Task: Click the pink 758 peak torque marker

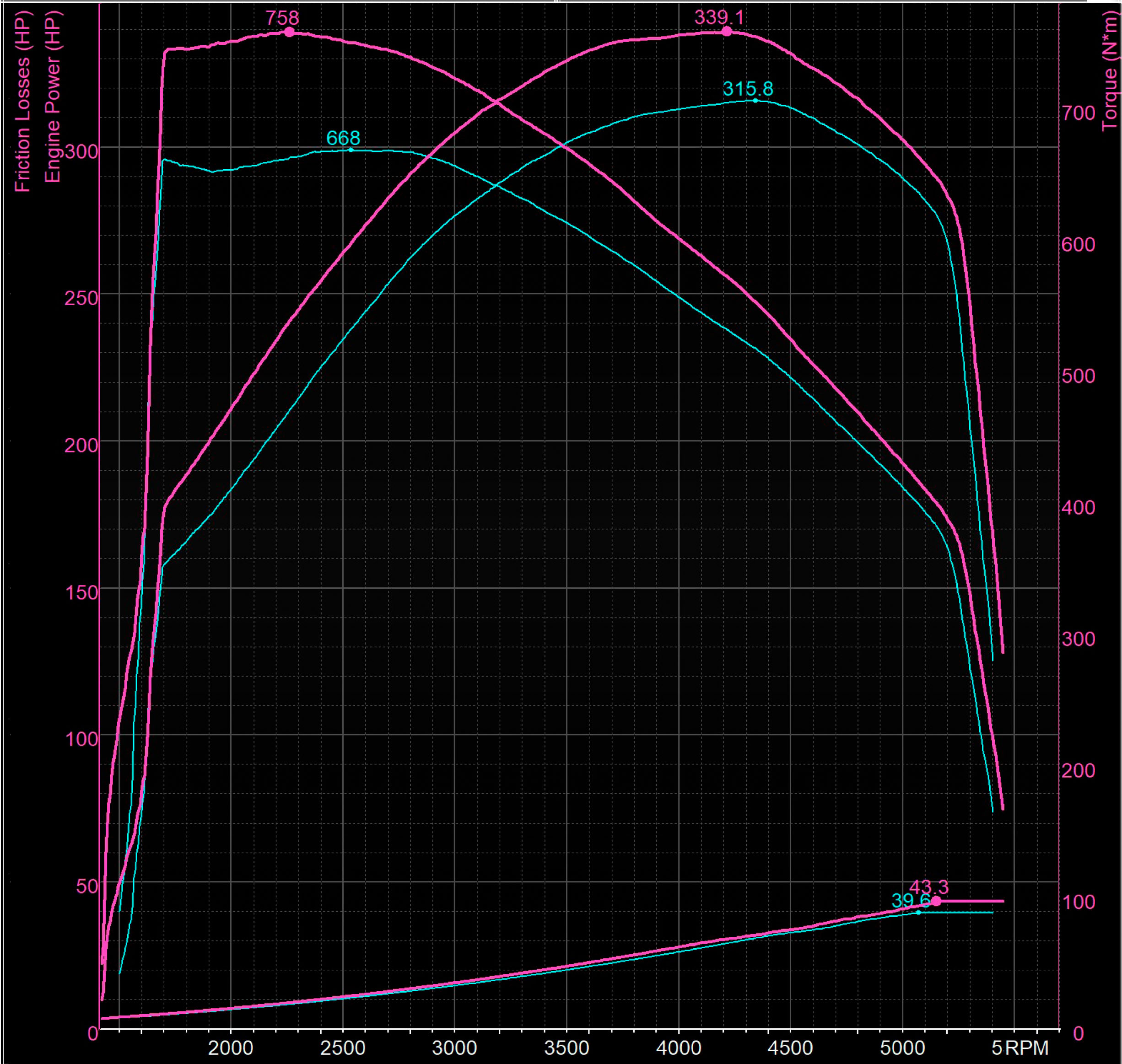Action: tap(289, 32)
